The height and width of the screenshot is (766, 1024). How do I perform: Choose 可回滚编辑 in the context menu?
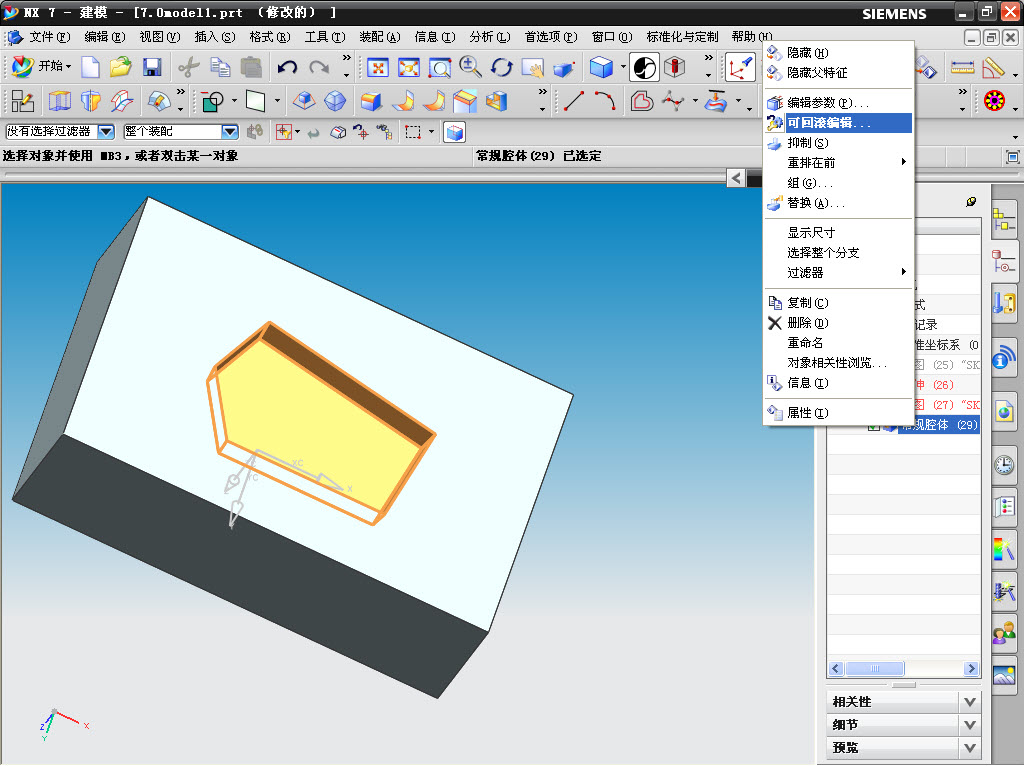(838, 123)
